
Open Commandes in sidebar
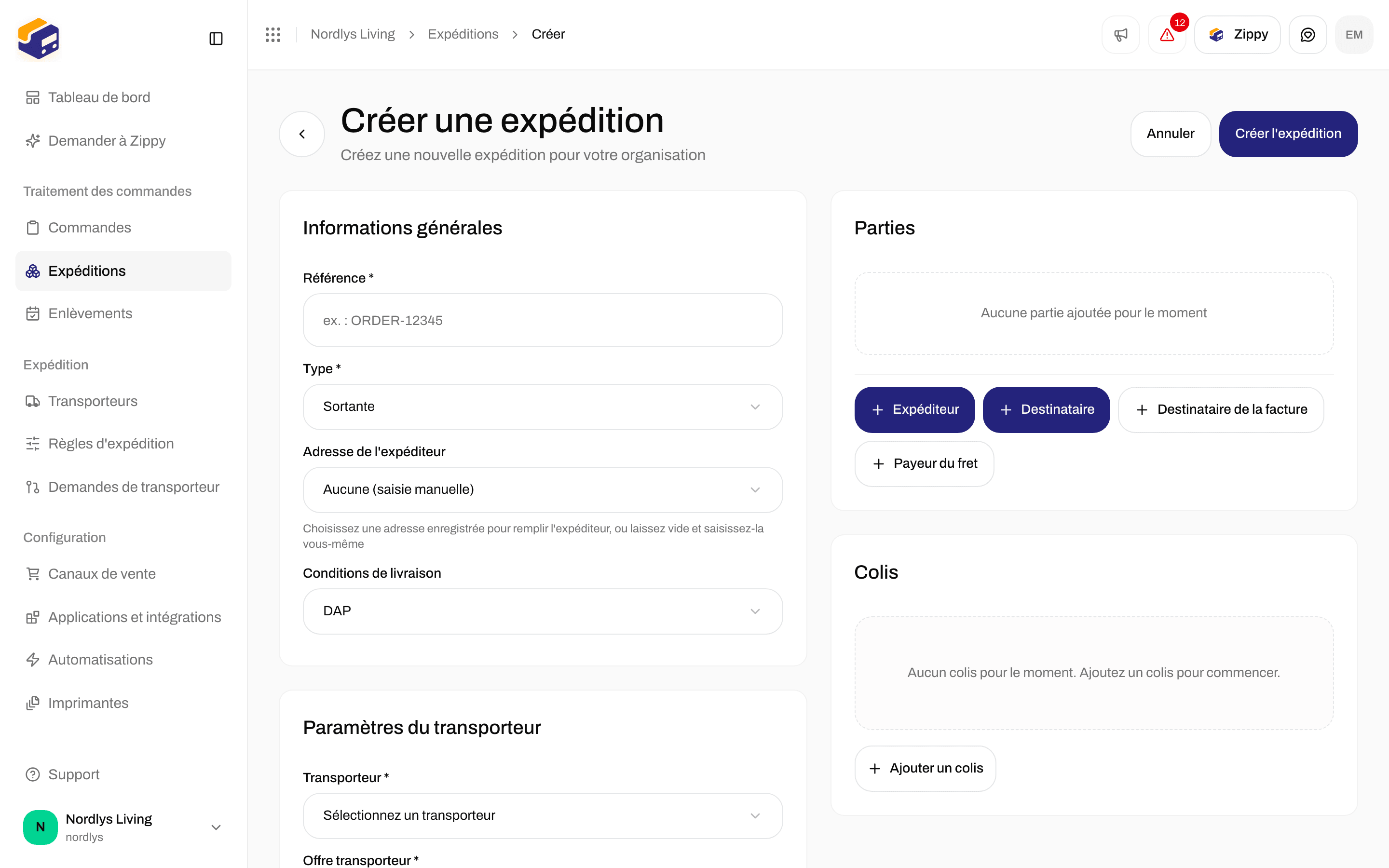coord(123,228)
